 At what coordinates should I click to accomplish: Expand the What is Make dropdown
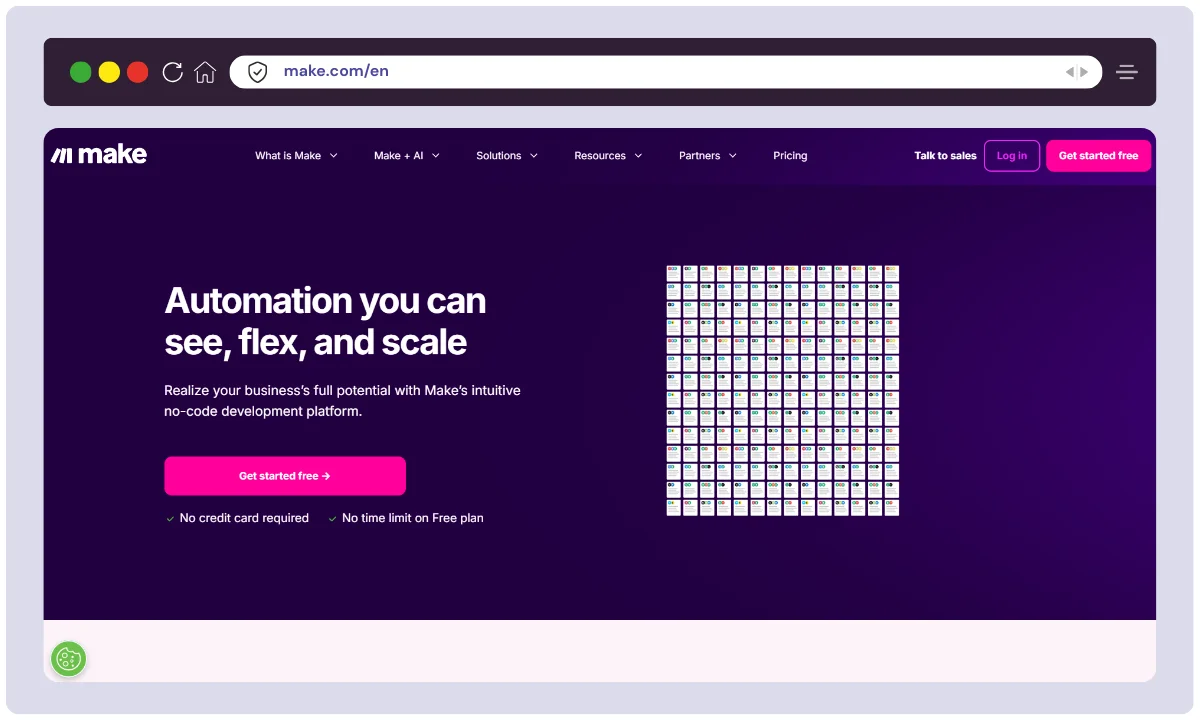[296, 156]
